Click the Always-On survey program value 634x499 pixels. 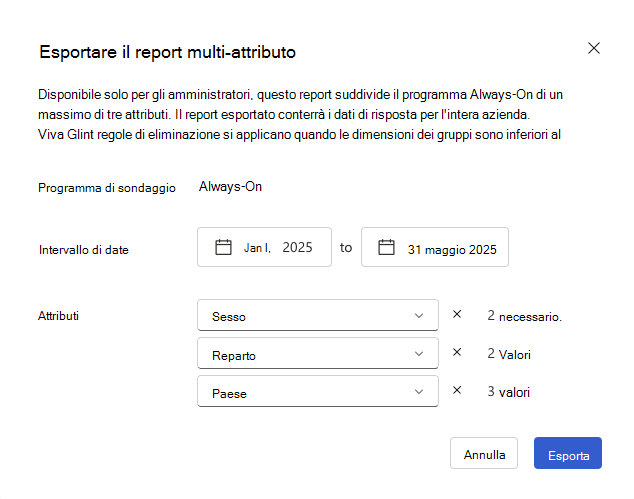(x=230, y=187)
